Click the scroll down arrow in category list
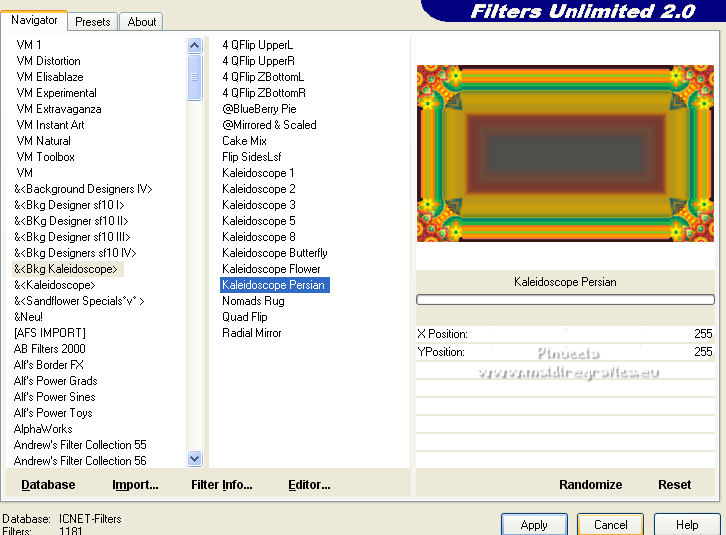This screenshot has width=726, height=535. [194, 459]
